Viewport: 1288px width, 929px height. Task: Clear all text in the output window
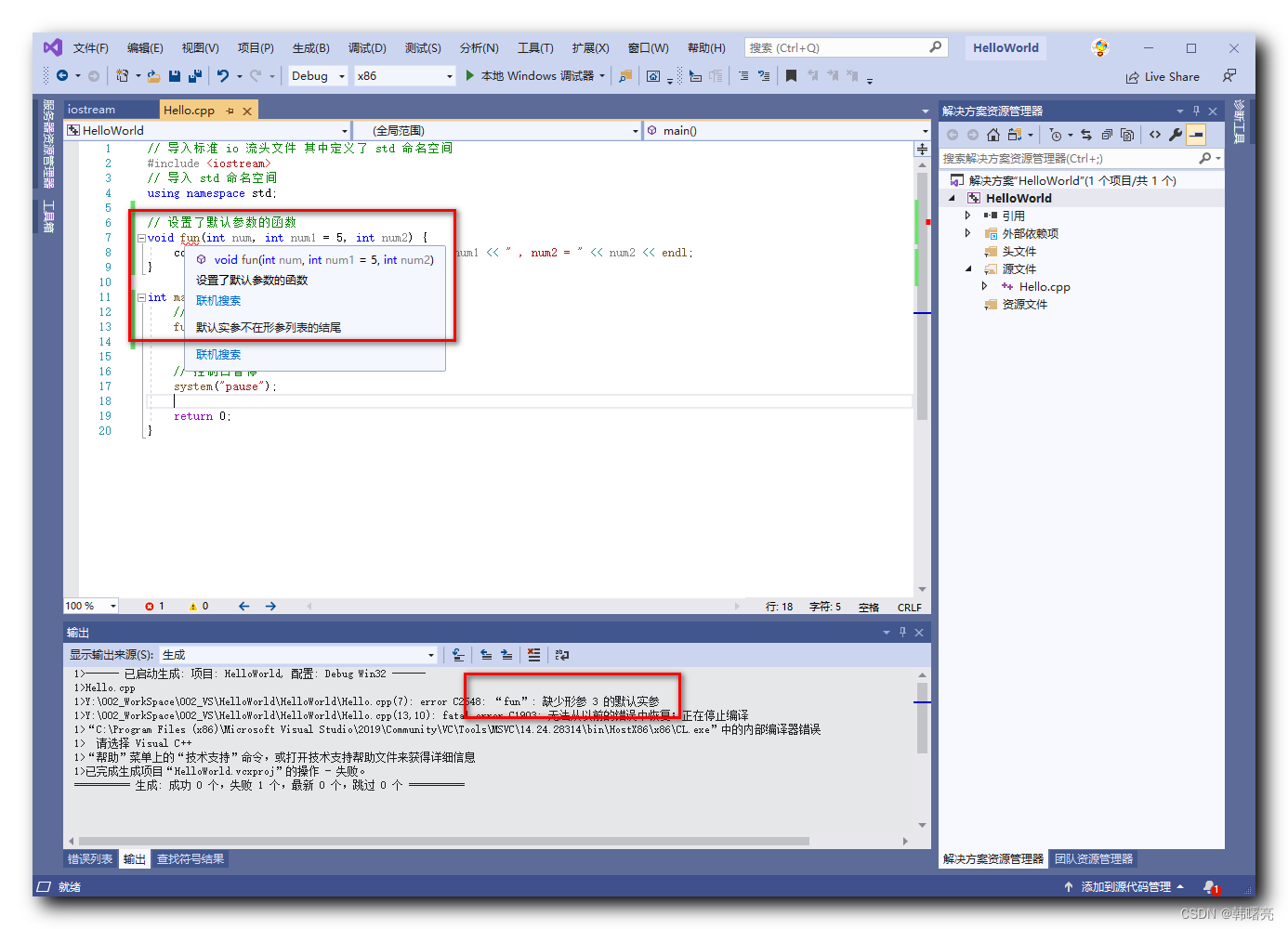(533, 655)
